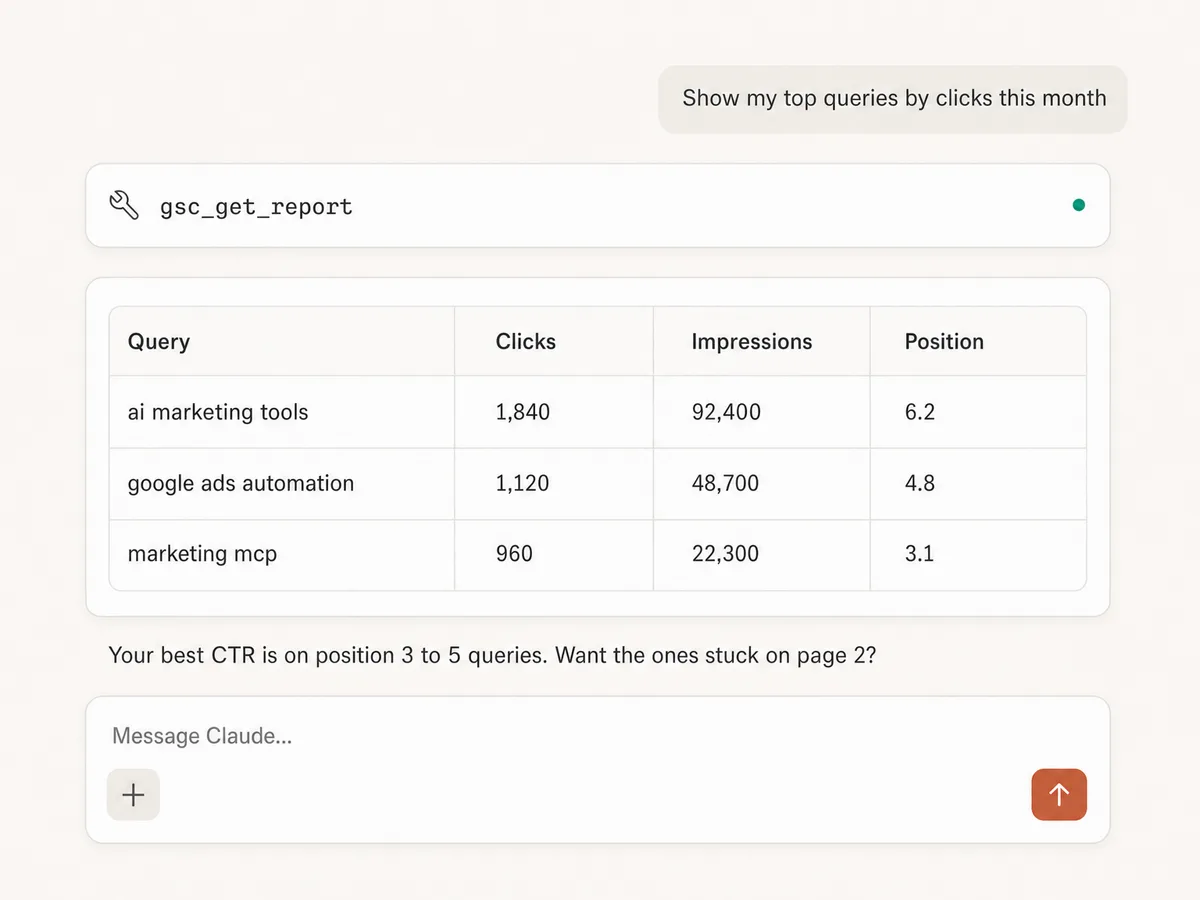Image resolution: width=1200 pixels, height=900 pixels.
Task: Click the wrench icon beside gsc_get_report
Action: [124, 206]
